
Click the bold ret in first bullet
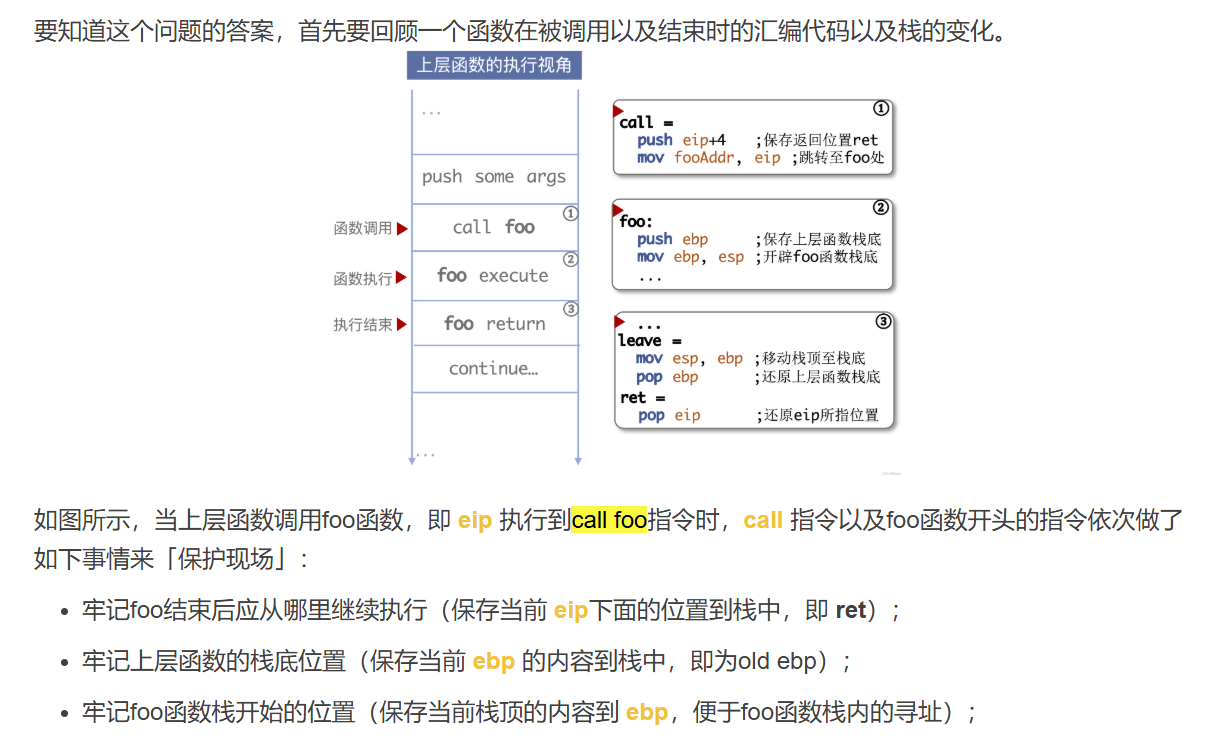[x=850, y=610]
